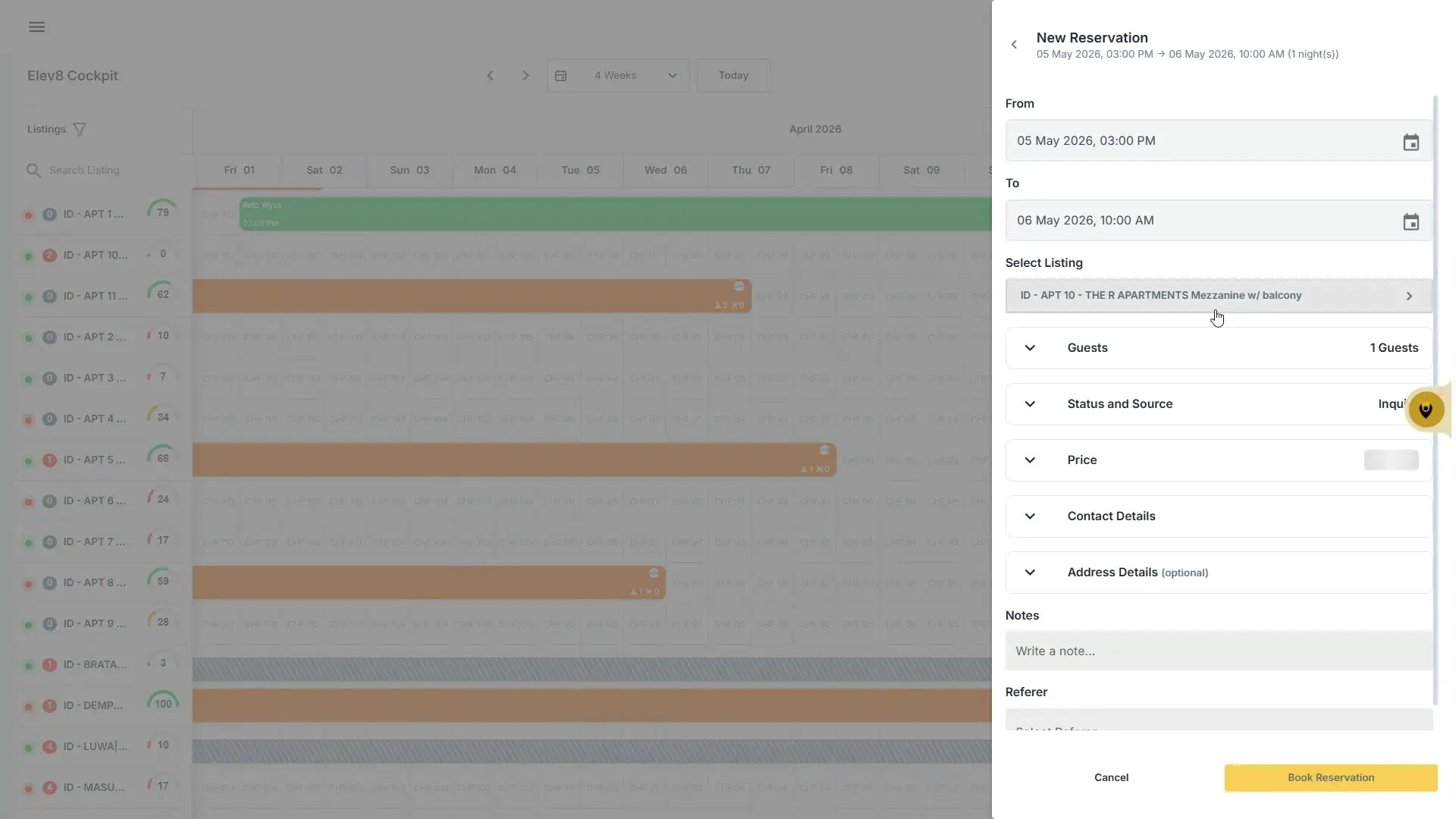
Task: Click the calendar icon in the 4 Weeks selector
Action: click(561, 76)
